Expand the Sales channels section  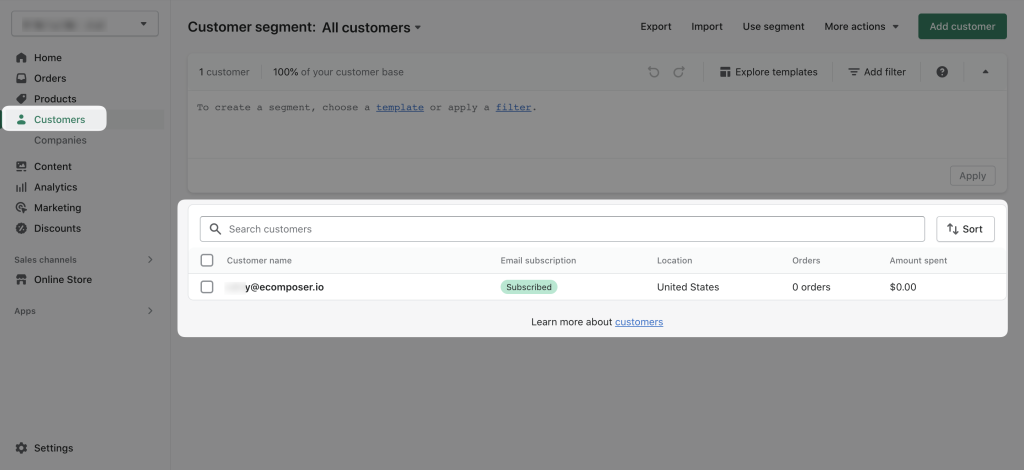pos(150,260)
